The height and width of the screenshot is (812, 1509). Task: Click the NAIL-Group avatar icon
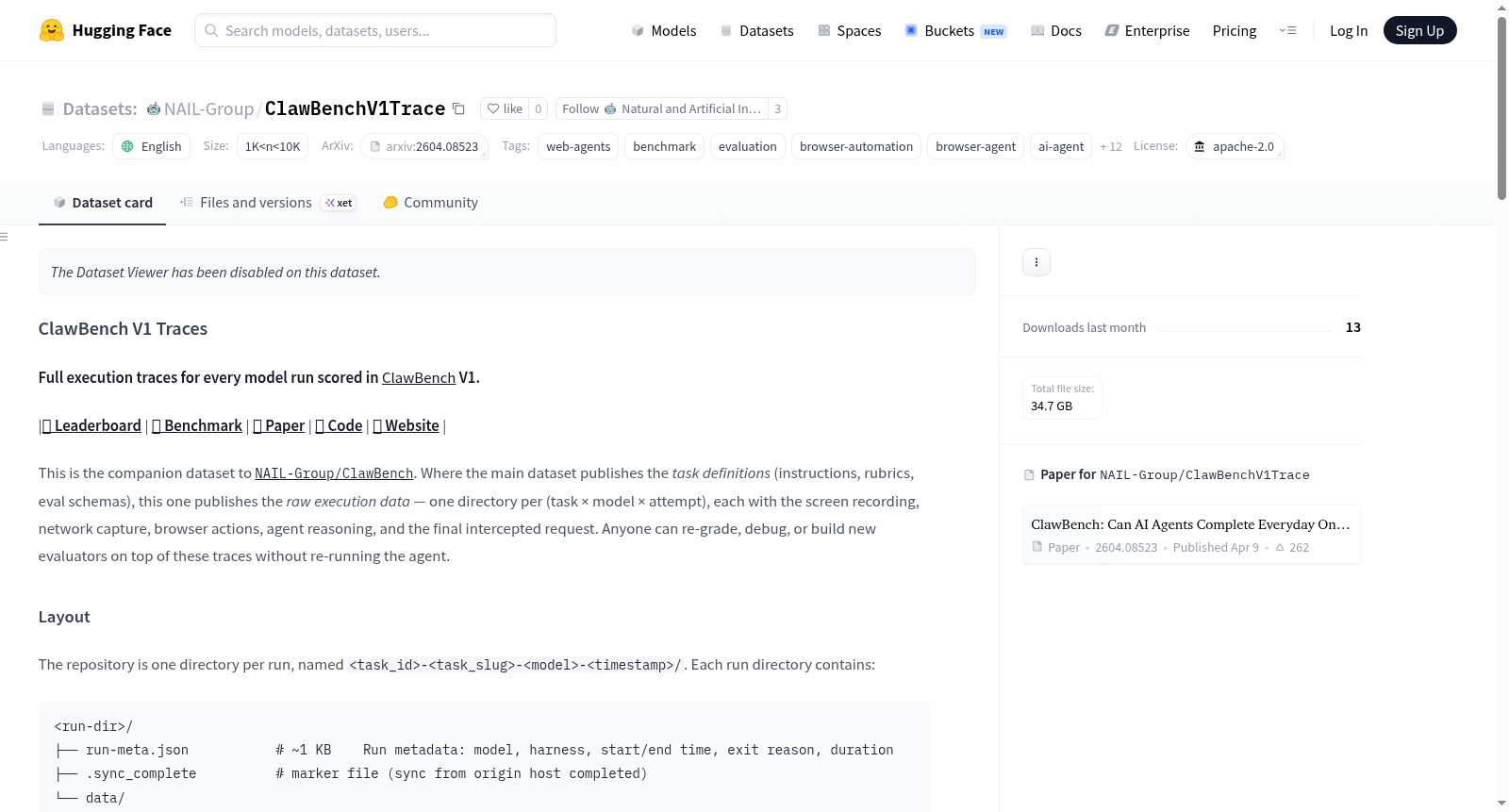154,109
